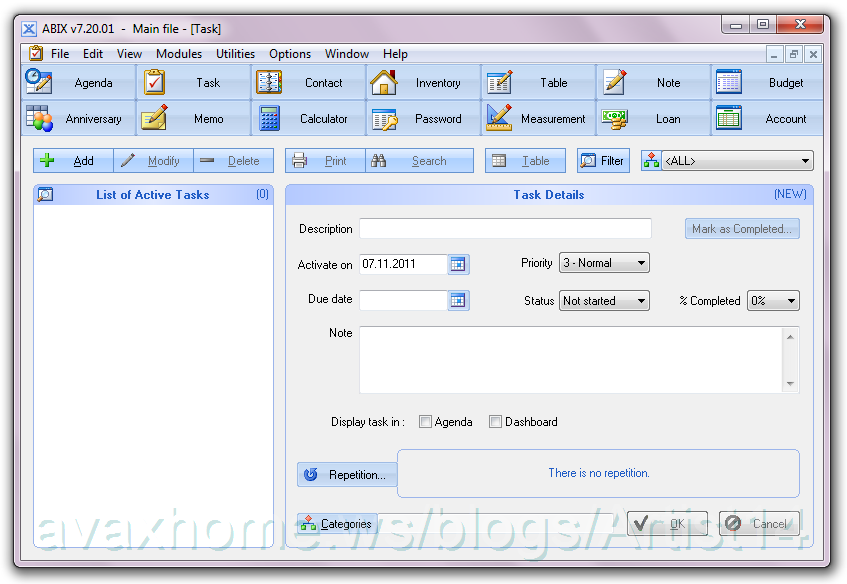Open the Memo module
The width and height of the screenshot is (847, 584).
point(193,118)
